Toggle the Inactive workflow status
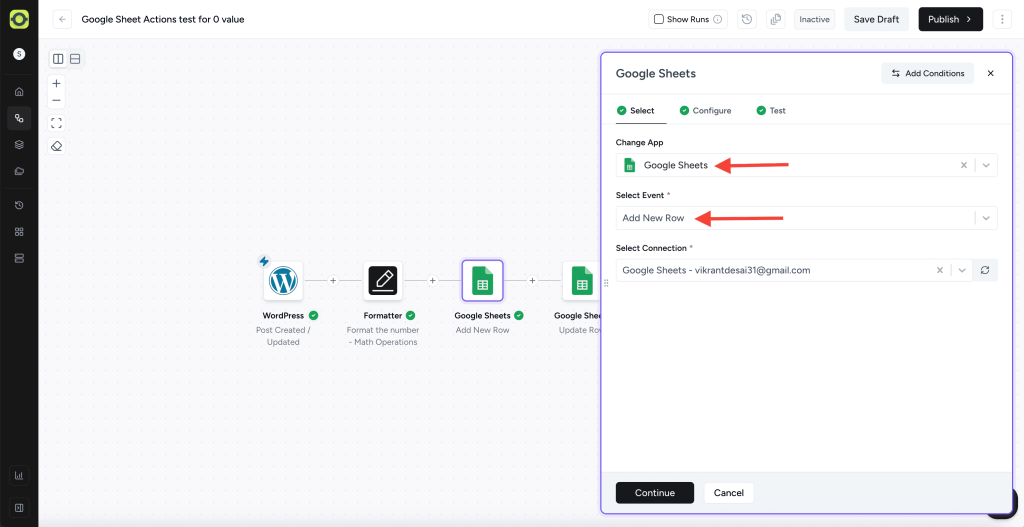Screen dimensions: 1024x527 814,19
